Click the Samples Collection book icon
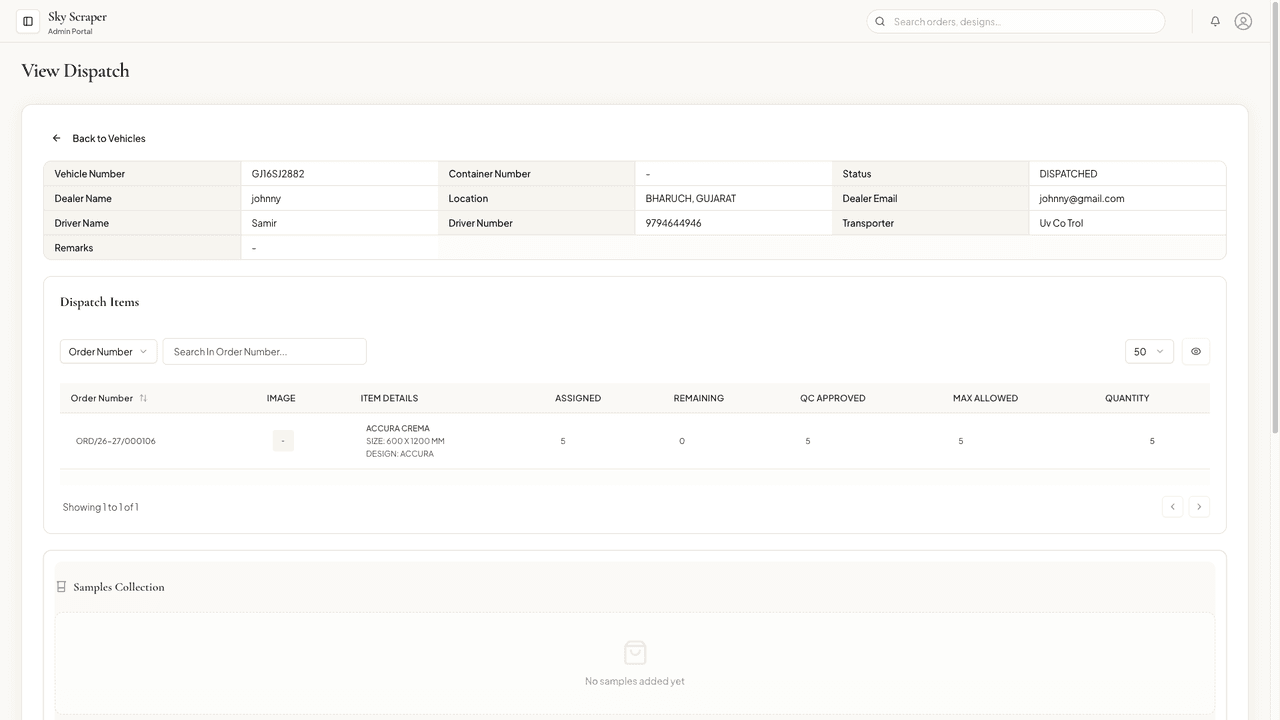This screenshot has height=720, width=1280. 61,587
